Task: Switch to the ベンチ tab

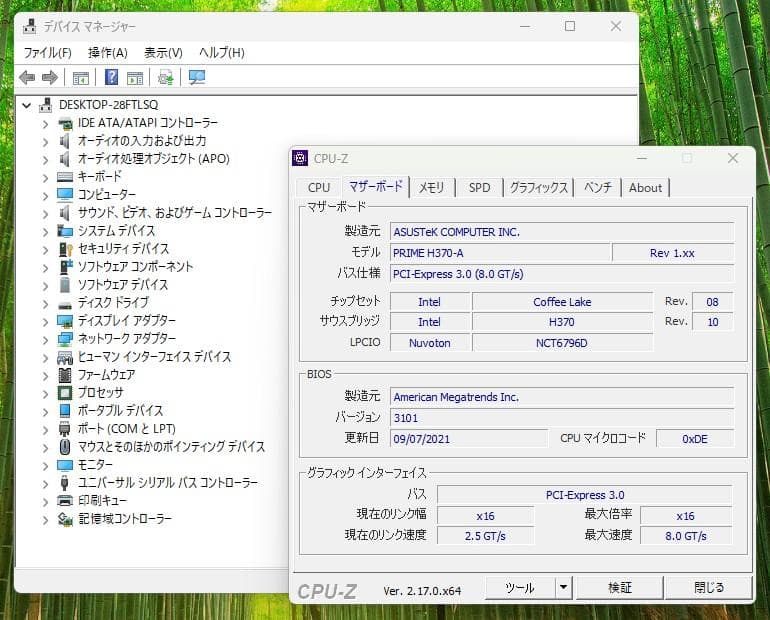Action: click(x=598, y=188)
